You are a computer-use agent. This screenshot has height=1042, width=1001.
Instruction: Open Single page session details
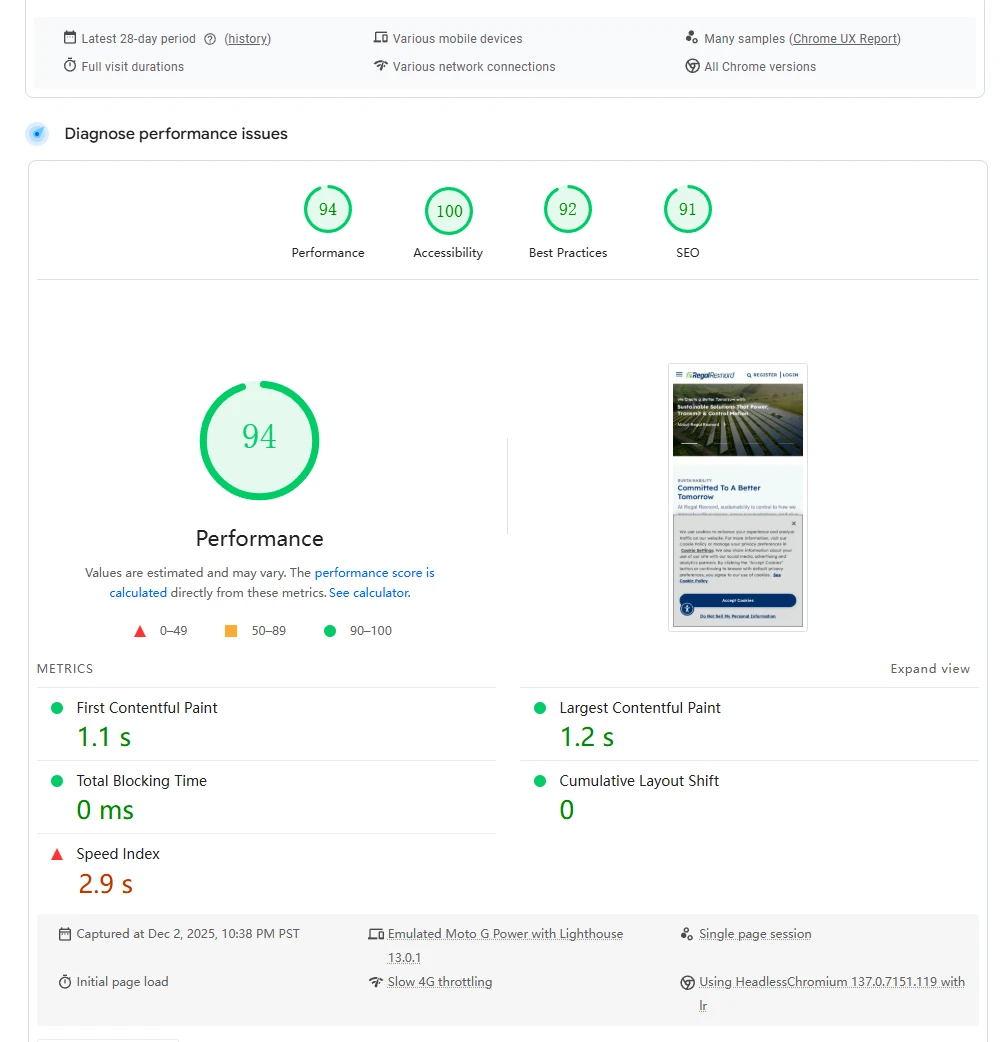tap(755, 934)
